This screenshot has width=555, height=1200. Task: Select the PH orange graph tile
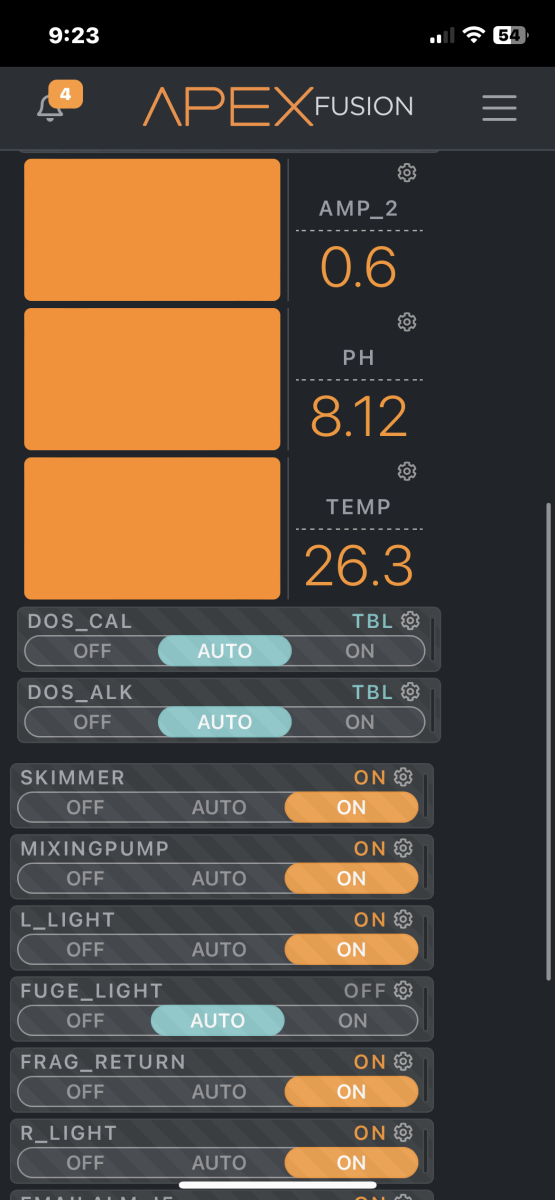[x=152, y=379]
